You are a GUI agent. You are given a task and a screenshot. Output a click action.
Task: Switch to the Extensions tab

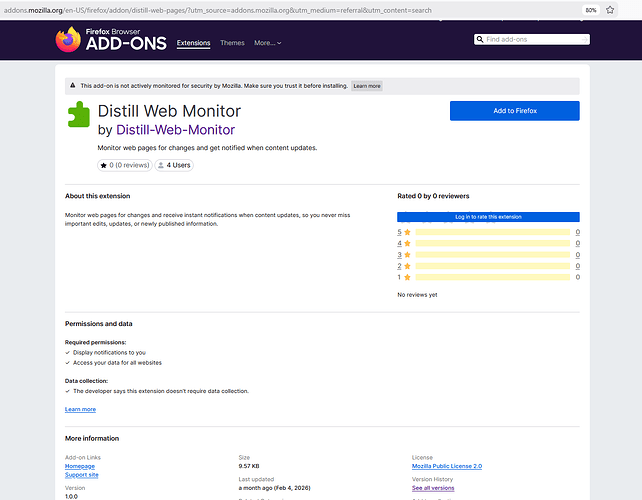(x=194, y=43)
